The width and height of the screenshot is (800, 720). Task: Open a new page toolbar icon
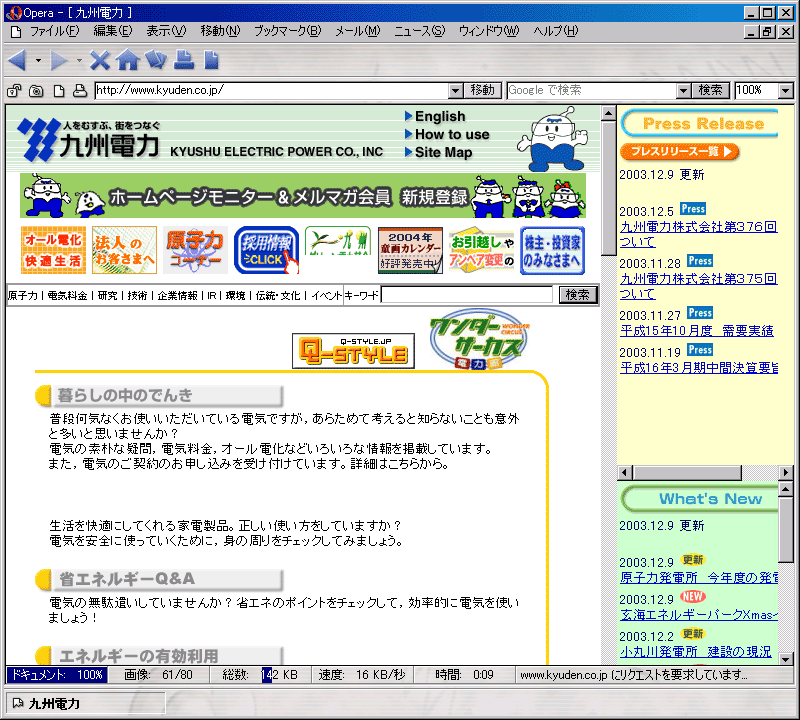tap(211, 60)
